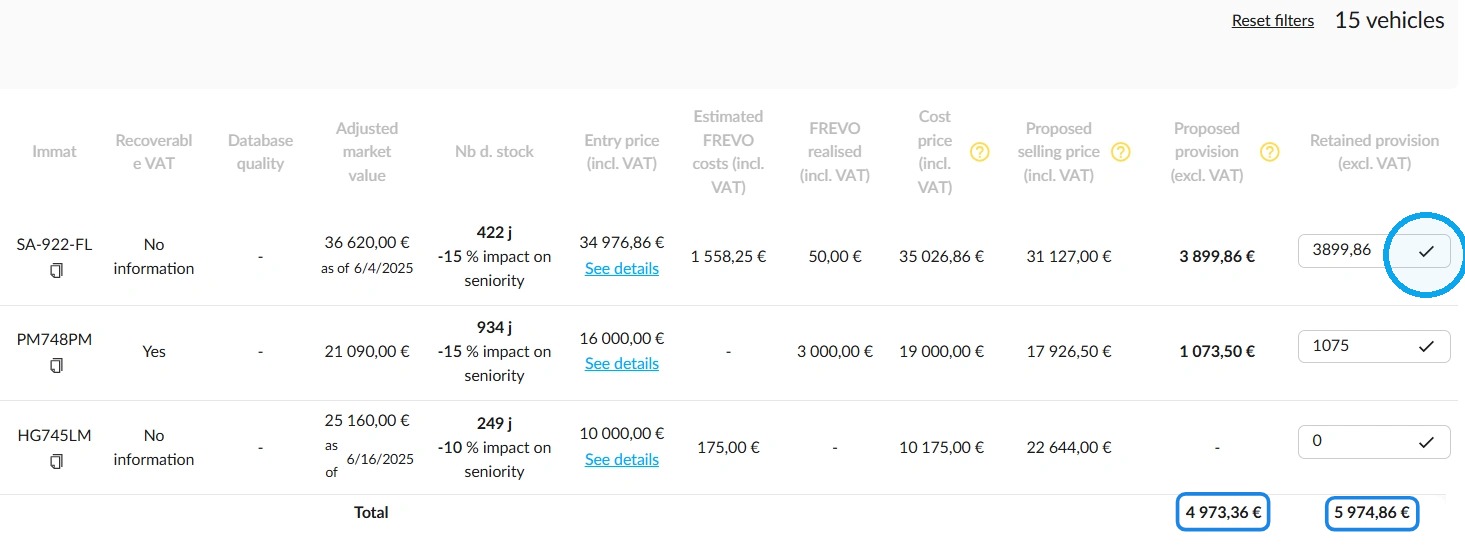See details for HG745LM entry price

click(x=622, y=459)
